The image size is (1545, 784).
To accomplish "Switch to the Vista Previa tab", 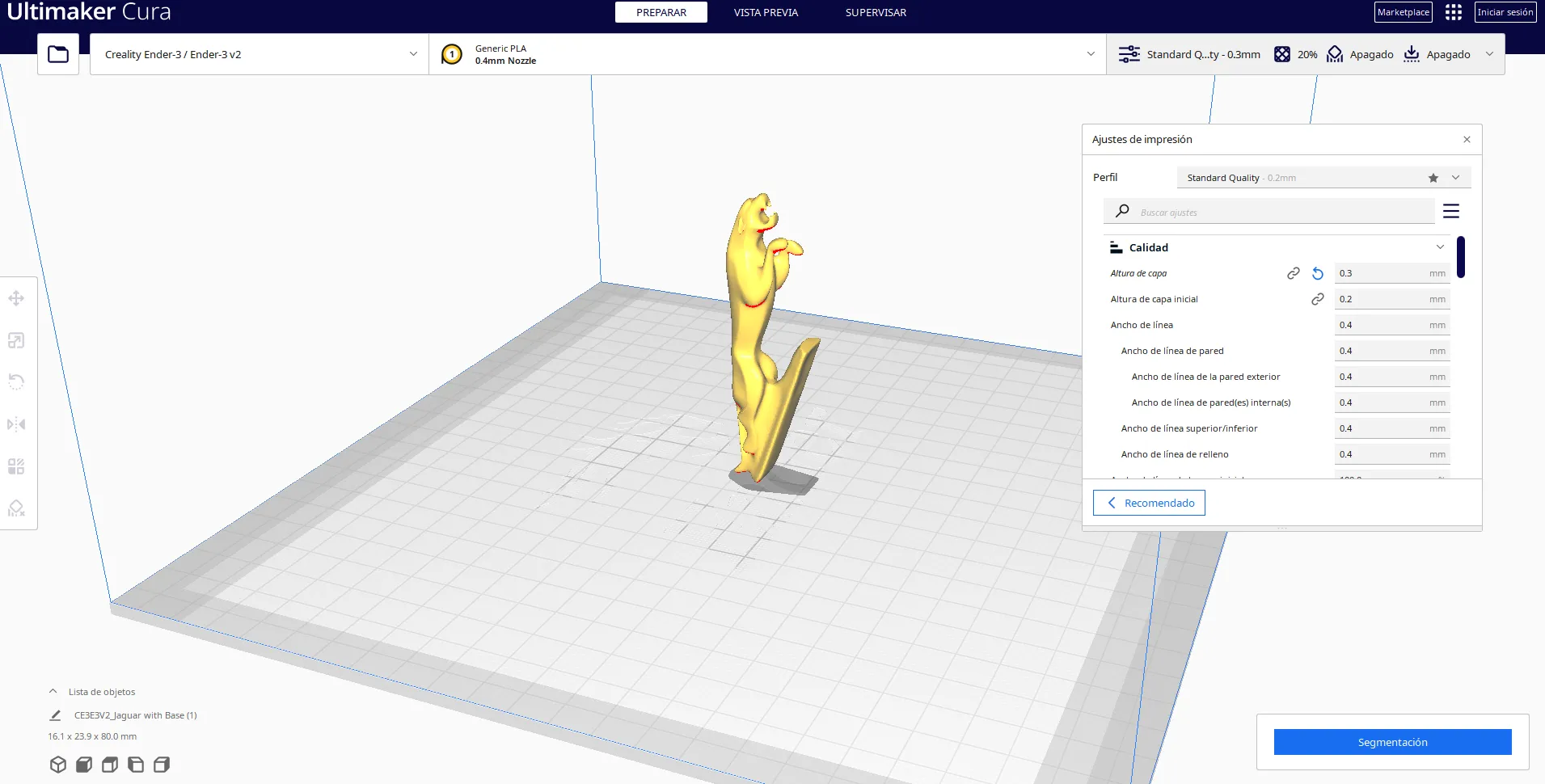I will click(x=766, y=12).
